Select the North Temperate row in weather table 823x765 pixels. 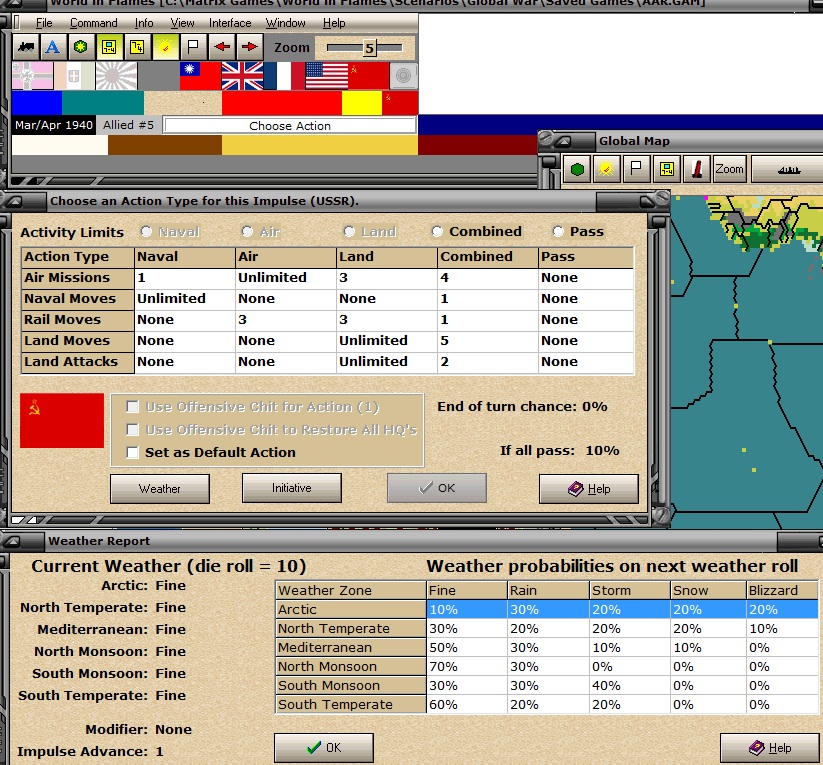[546, 628]
